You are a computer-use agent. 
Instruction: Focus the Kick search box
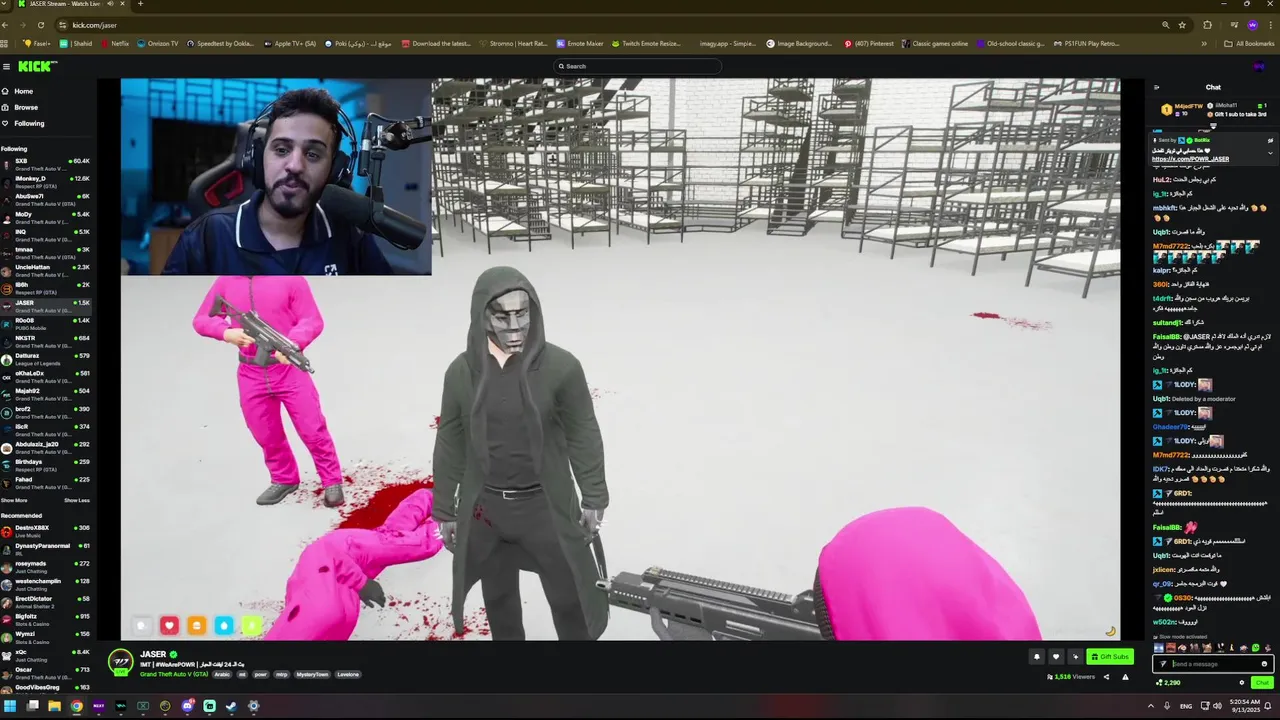pyautogui.click(x=638, y=66)
